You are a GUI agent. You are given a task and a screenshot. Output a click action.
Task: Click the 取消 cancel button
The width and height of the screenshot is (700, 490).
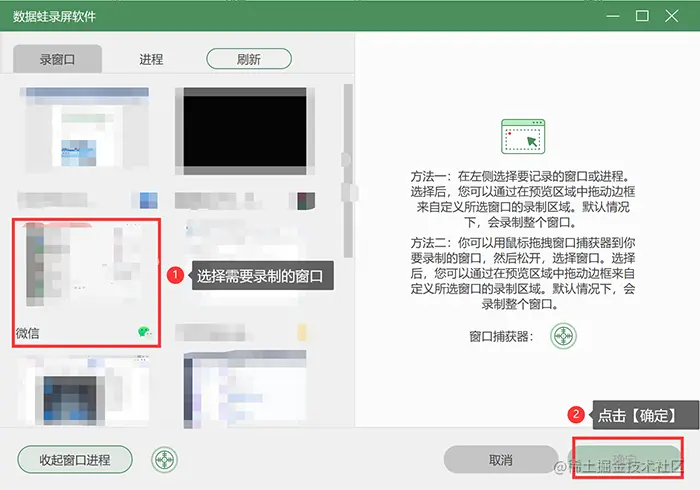point(501,460)
